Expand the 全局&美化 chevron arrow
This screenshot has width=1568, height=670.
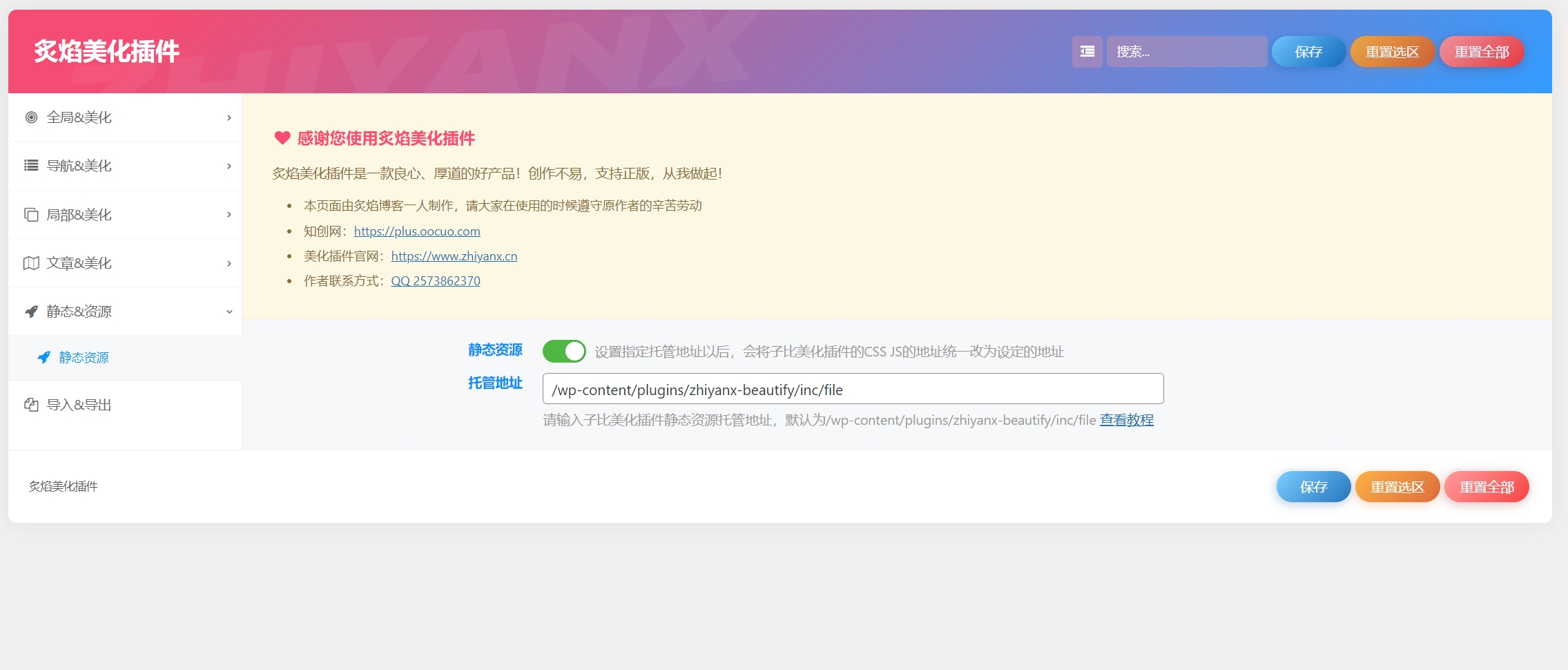[229, 118]
